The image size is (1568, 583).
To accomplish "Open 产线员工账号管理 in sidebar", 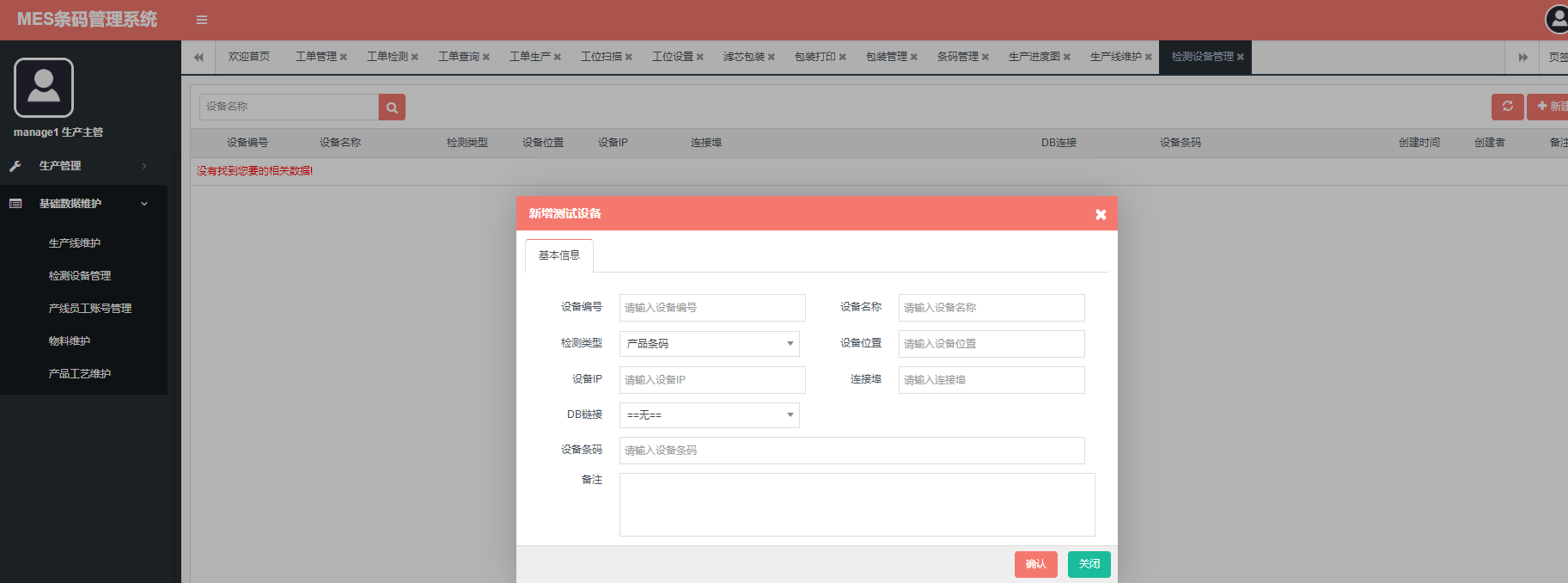I will pos(90,309).
